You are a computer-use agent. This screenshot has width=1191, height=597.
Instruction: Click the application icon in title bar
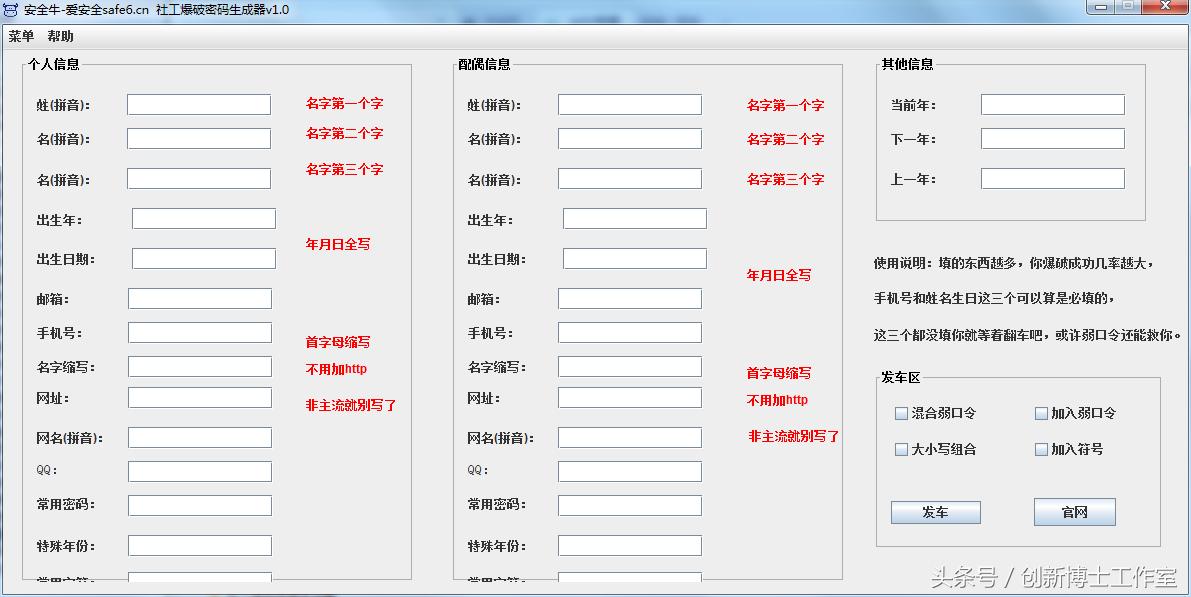click(12, 8)
